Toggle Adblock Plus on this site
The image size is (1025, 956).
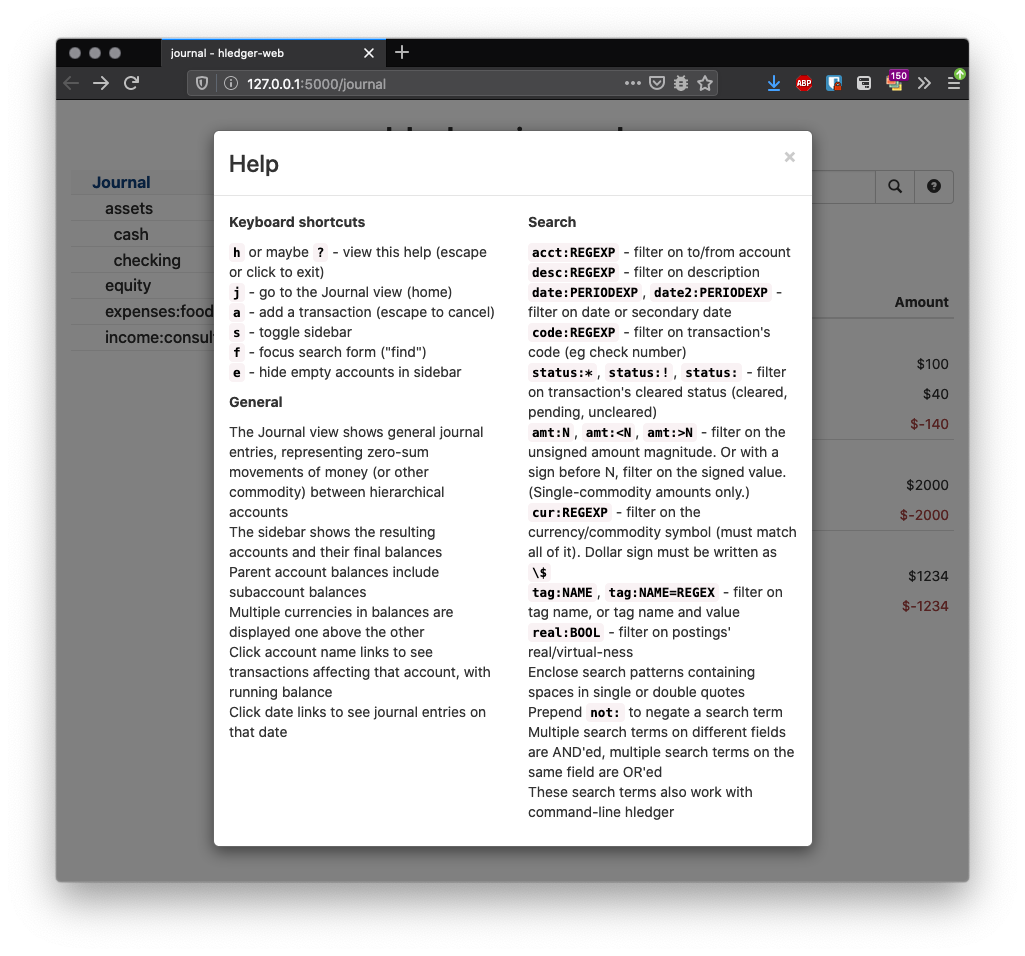[x=803, y=84]
